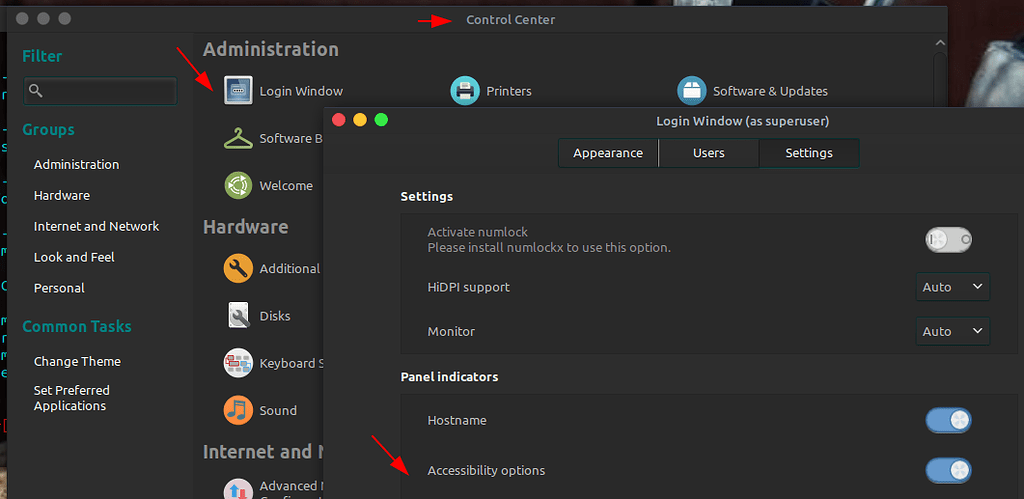1024x499 pixels.
Task: Select Hardware group in sidebar
Action: (62, 195)
